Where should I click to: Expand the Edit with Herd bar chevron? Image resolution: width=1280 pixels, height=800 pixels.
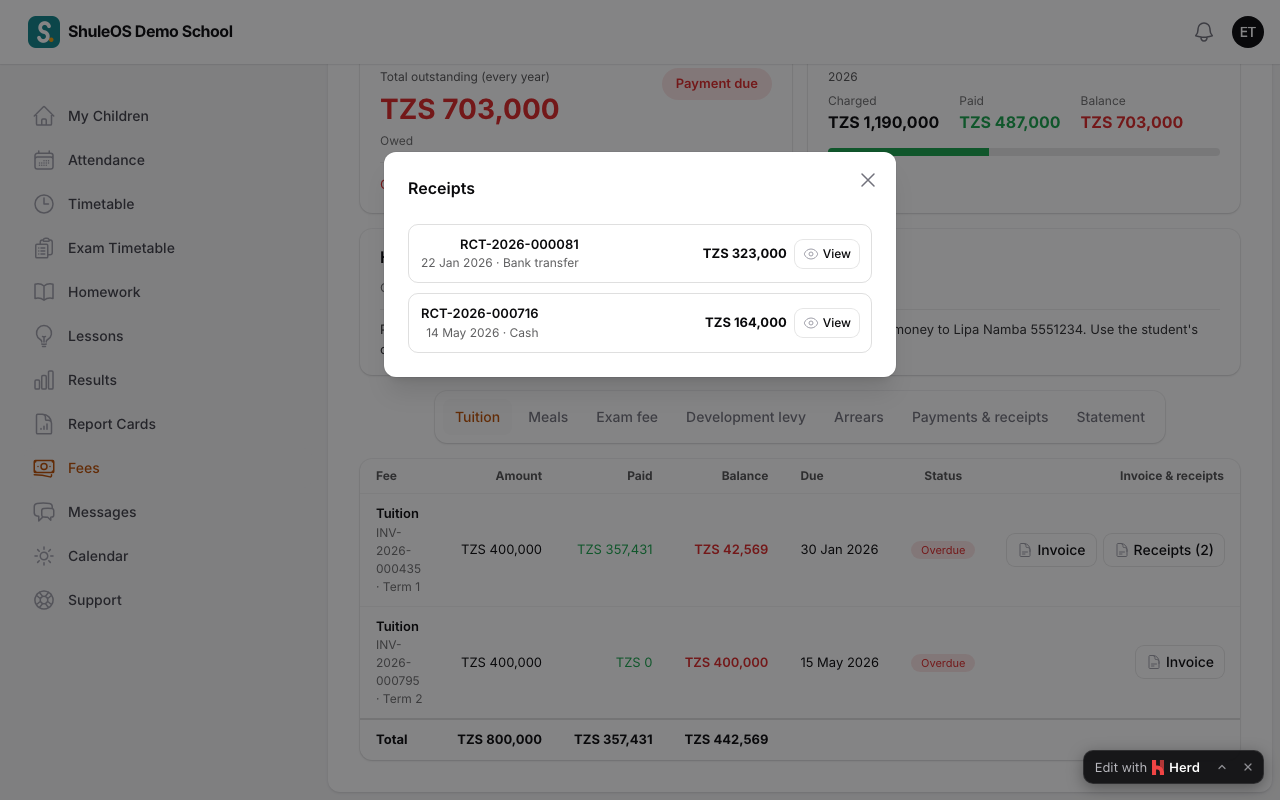tap(1222, 767)
